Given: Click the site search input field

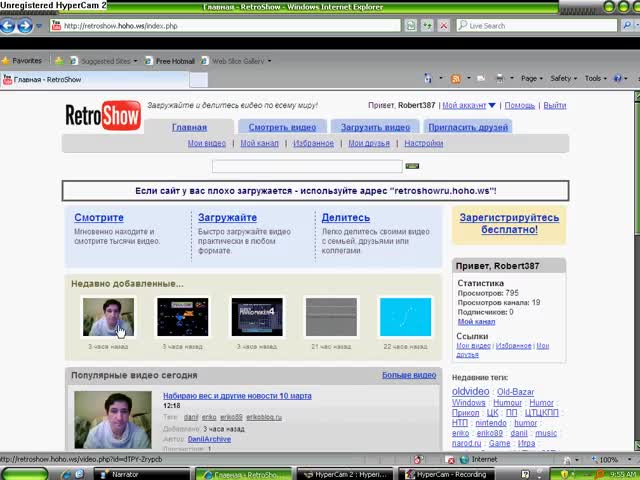Looking at the screenshot, I should (307, 166).
